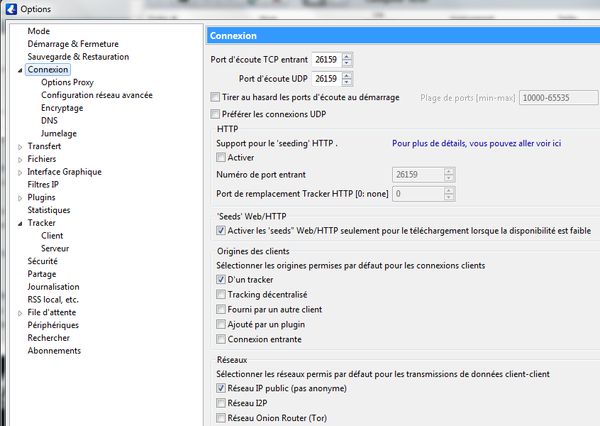Check the HTTP seeding 'Activer' checkbox
This screenshot has height=426, width=600.
pos(221,157)
